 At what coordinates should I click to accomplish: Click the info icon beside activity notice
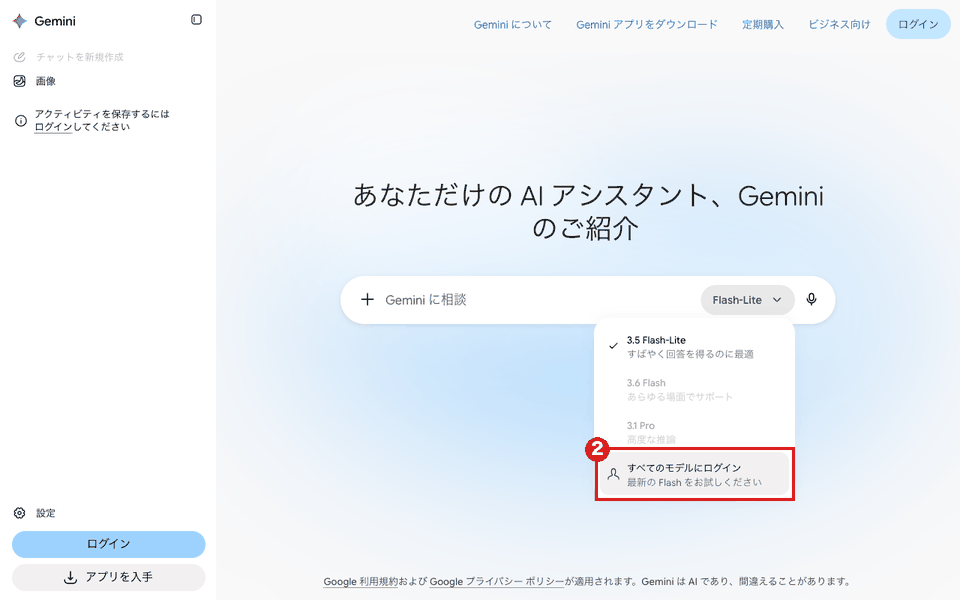[21, 121]
